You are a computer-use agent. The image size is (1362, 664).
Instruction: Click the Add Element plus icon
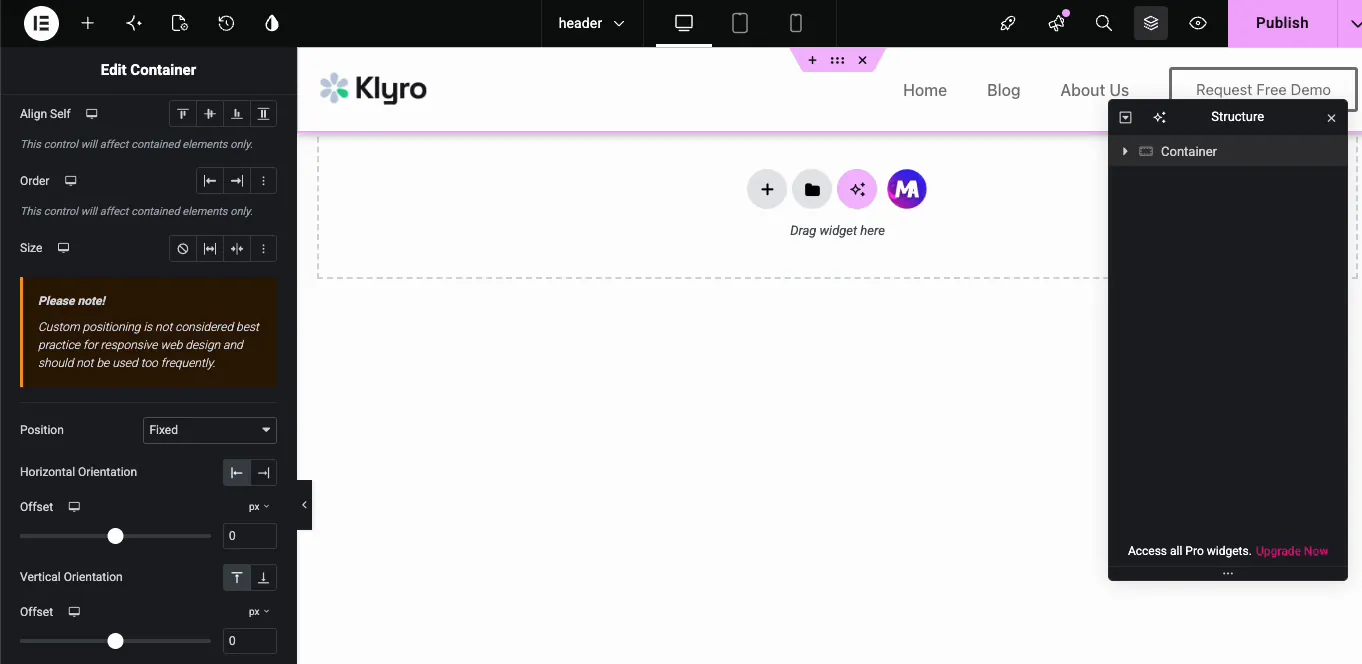[88, 23]
